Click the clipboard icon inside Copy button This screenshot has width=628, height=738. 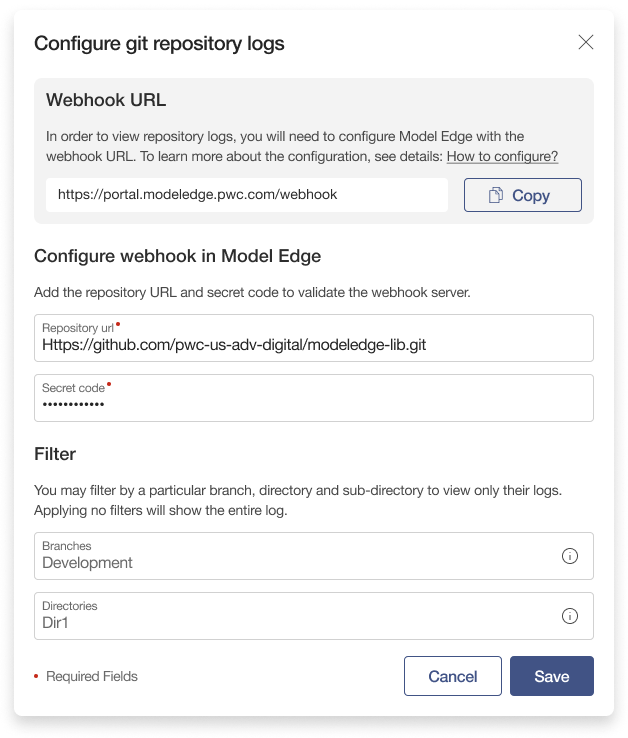coord(495,196)
